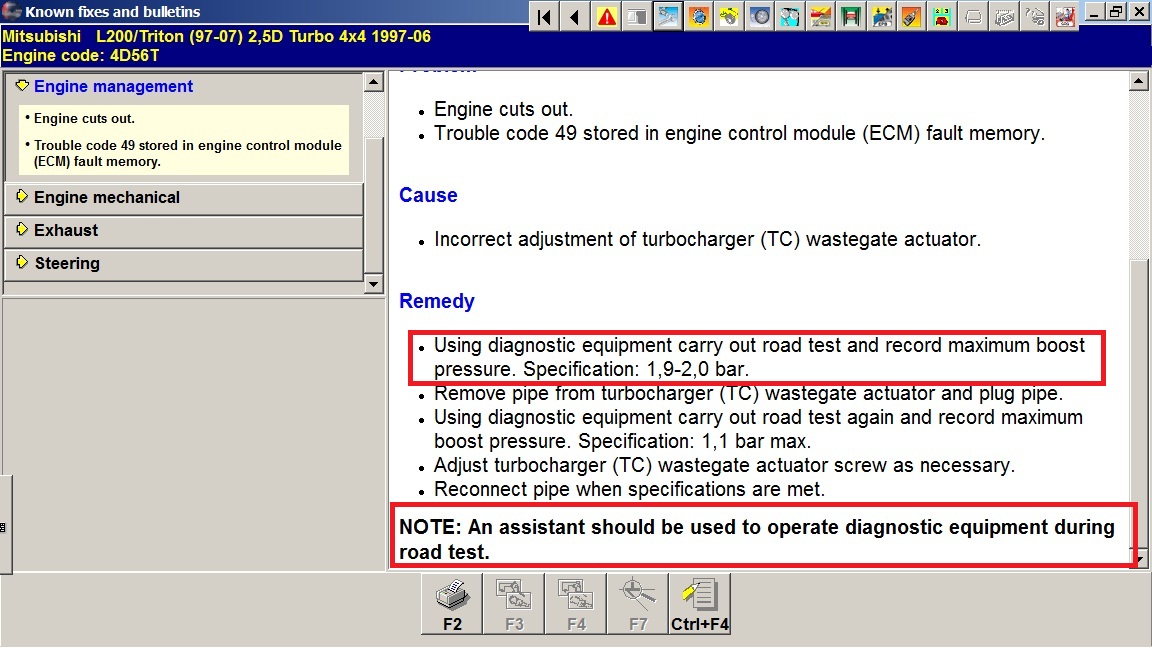Expand the Engine mechanical category
1152x648 pixels.
(106, 198)
